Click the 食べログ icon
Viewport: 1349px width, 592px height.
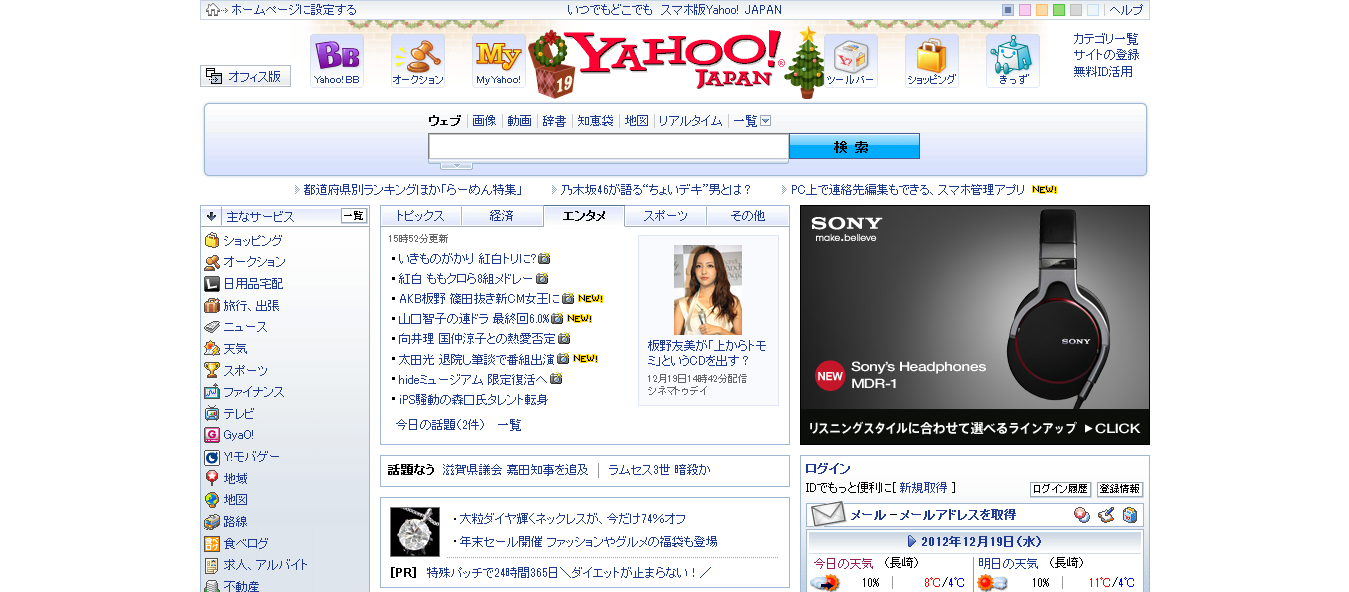coord(212,543)
